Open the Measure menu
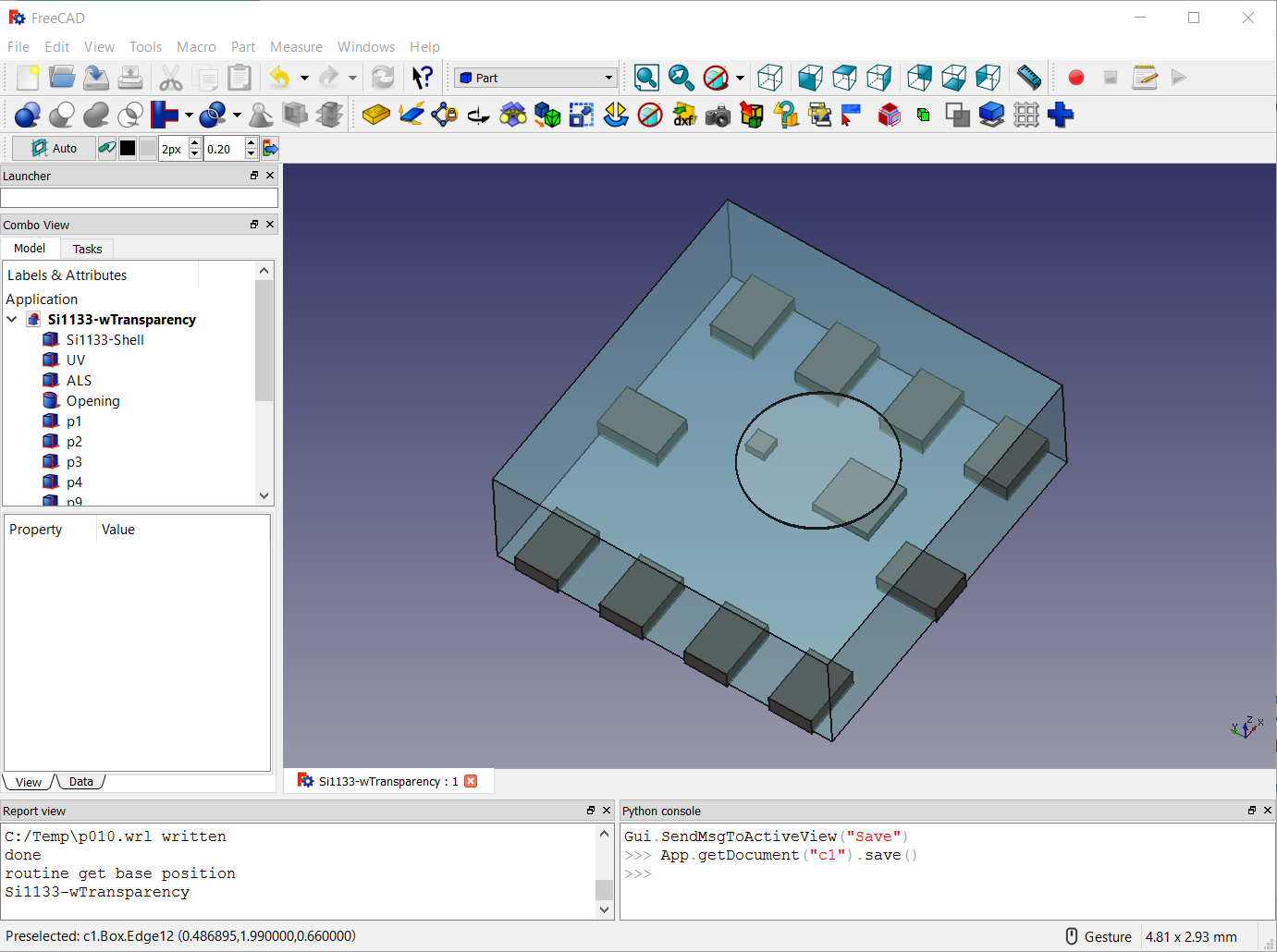 (296, 47)
